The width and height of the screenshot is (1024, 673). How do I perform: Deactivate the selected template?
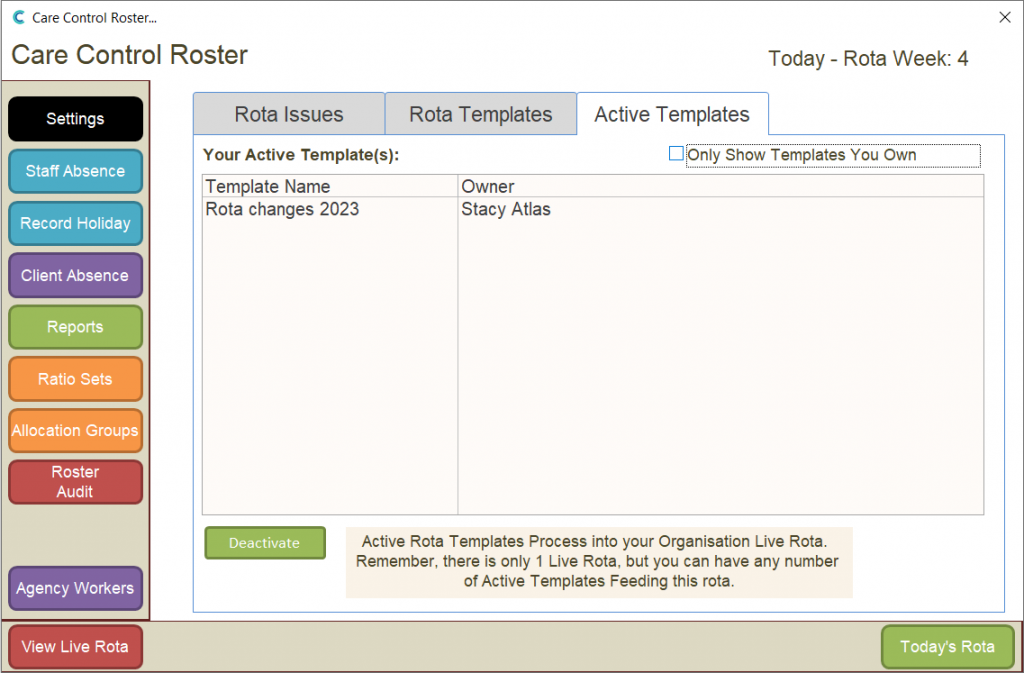click(265, 543)
